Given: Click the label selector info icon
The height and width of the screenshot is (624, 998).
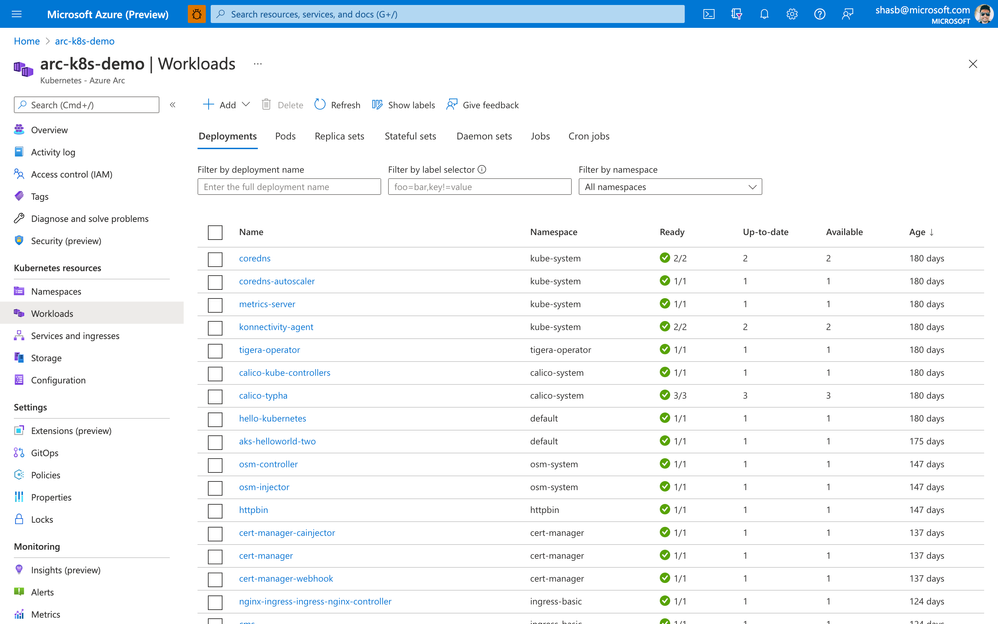Looking at the screenshot, I should click(482, 169).
